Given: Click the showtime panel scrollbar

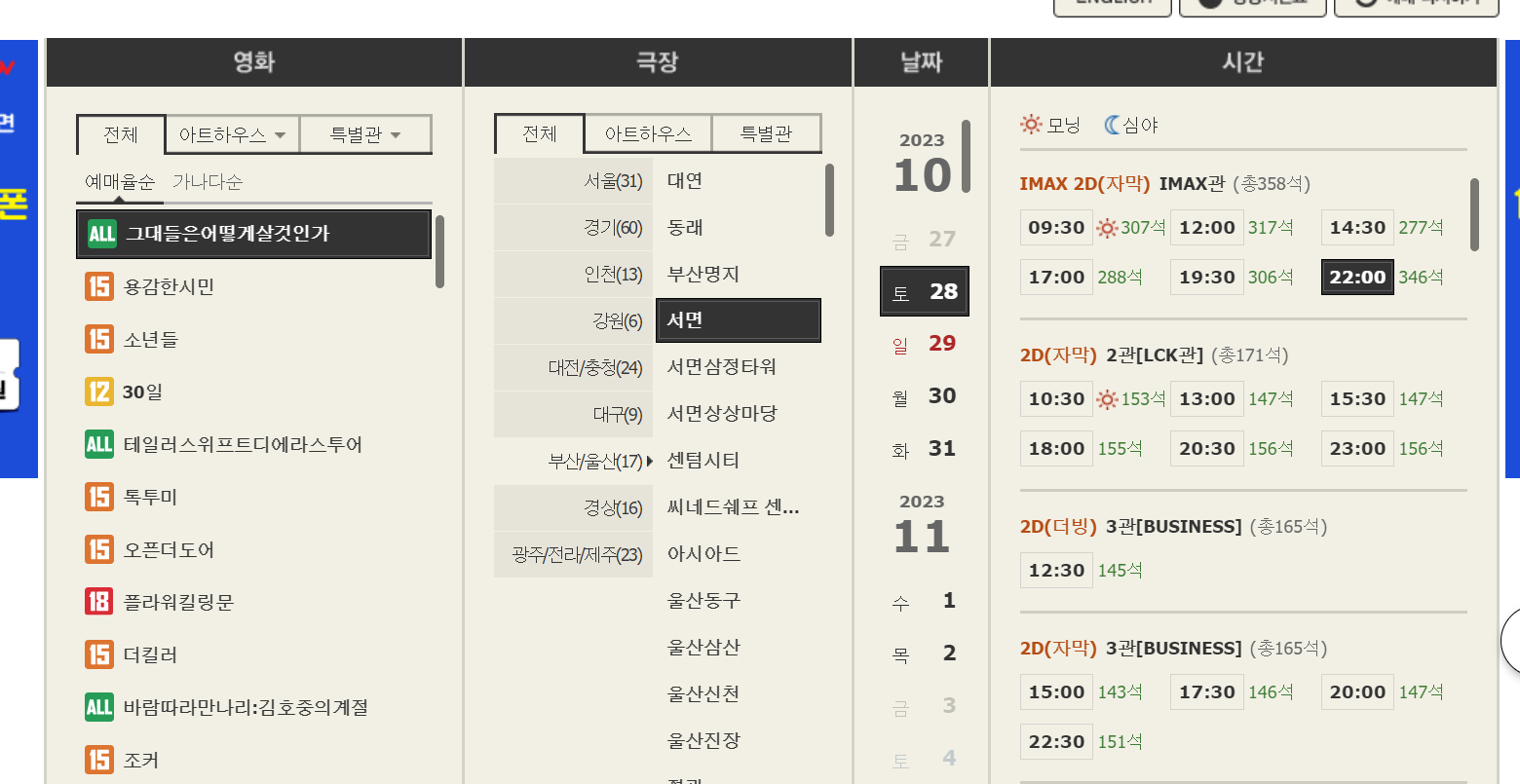Looking at the screenshot, I should [x=1474, y=215].
